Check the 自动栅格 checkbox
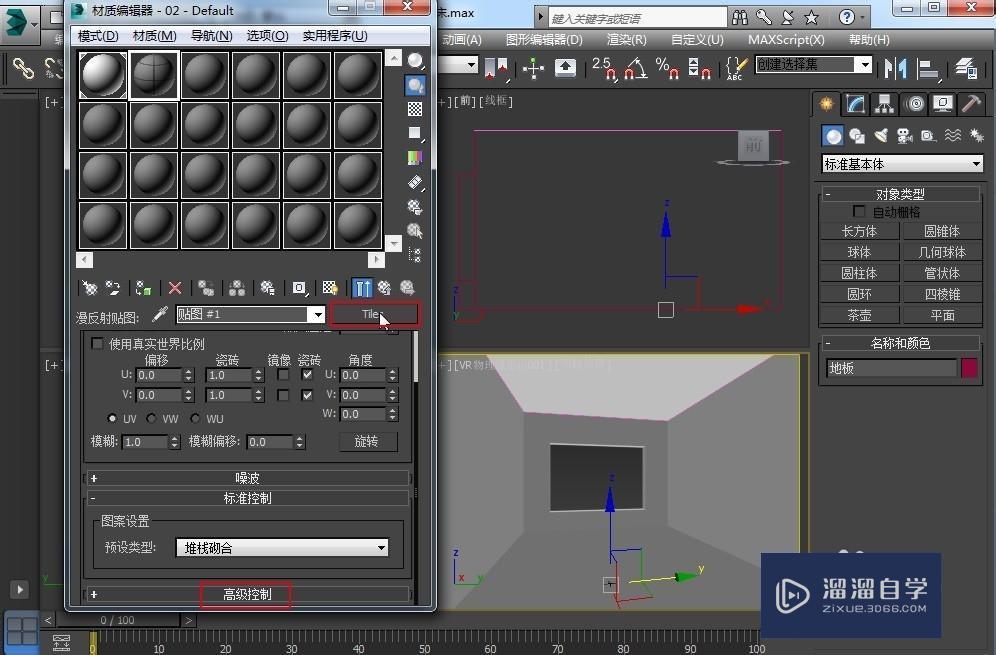The width and height of the screenshot is (996, 655). (859, 212)
